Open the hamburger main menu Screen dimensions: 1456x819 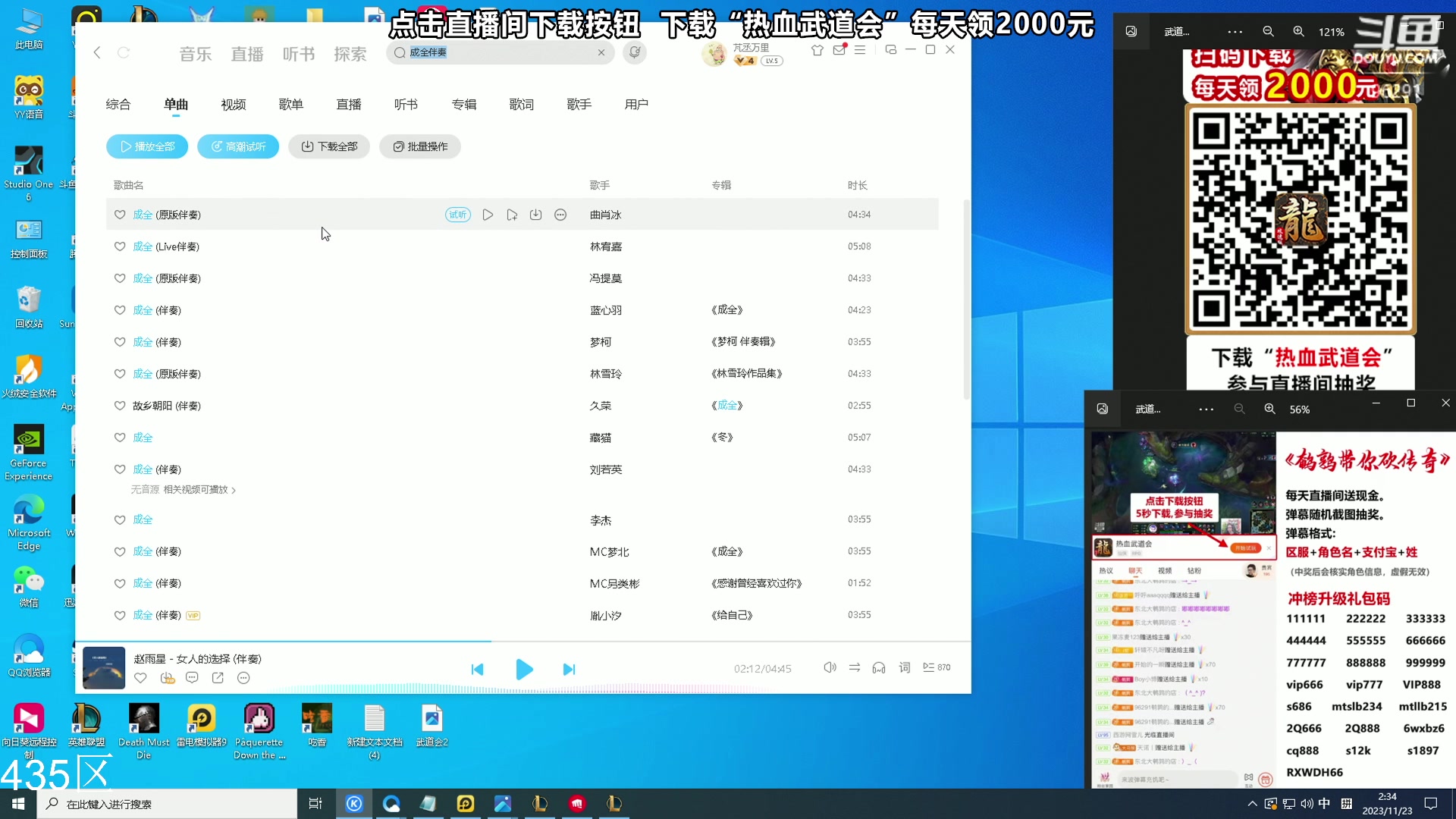coord(859,49)
